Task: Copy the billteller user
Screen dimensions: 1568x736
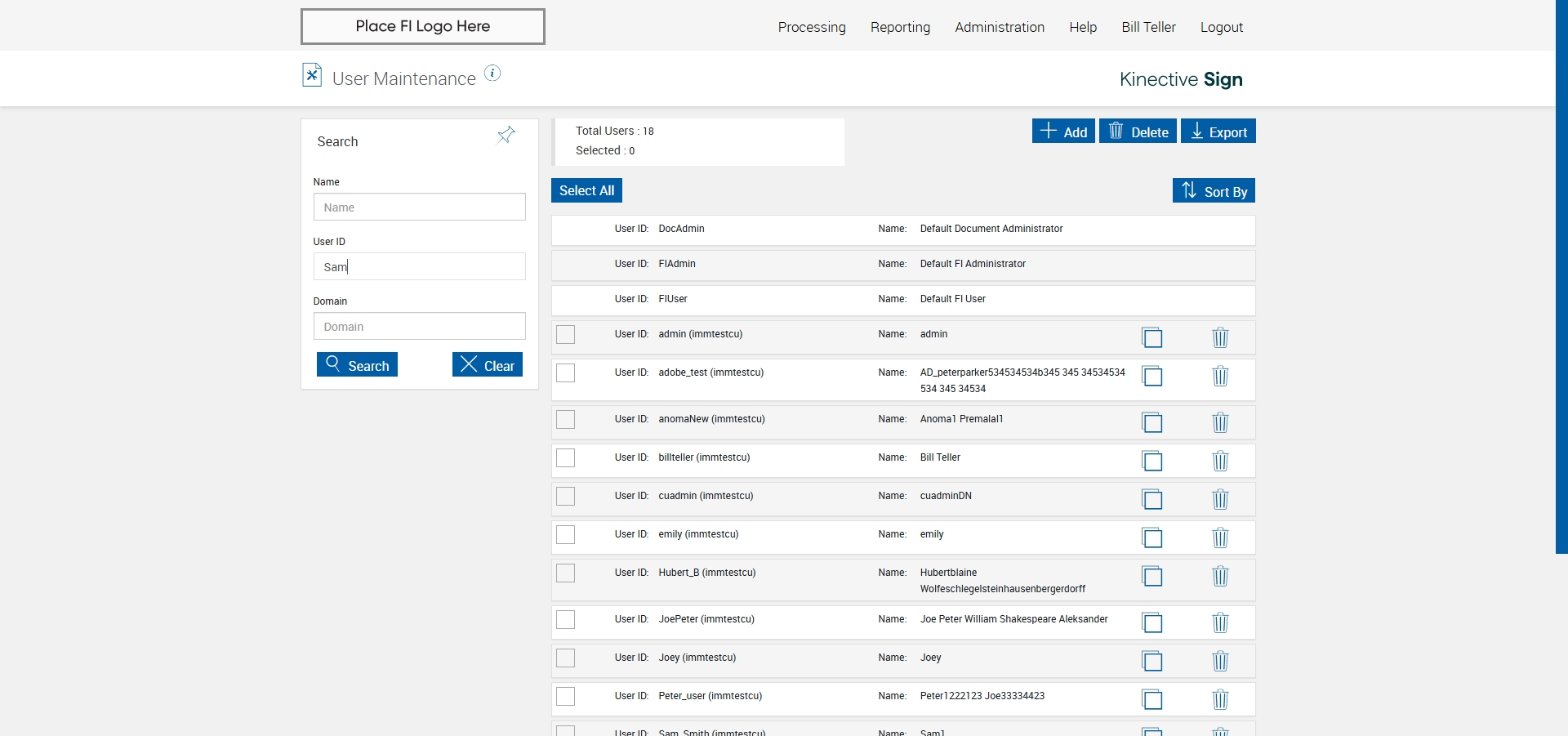Action: click(x=1152, y=461)
